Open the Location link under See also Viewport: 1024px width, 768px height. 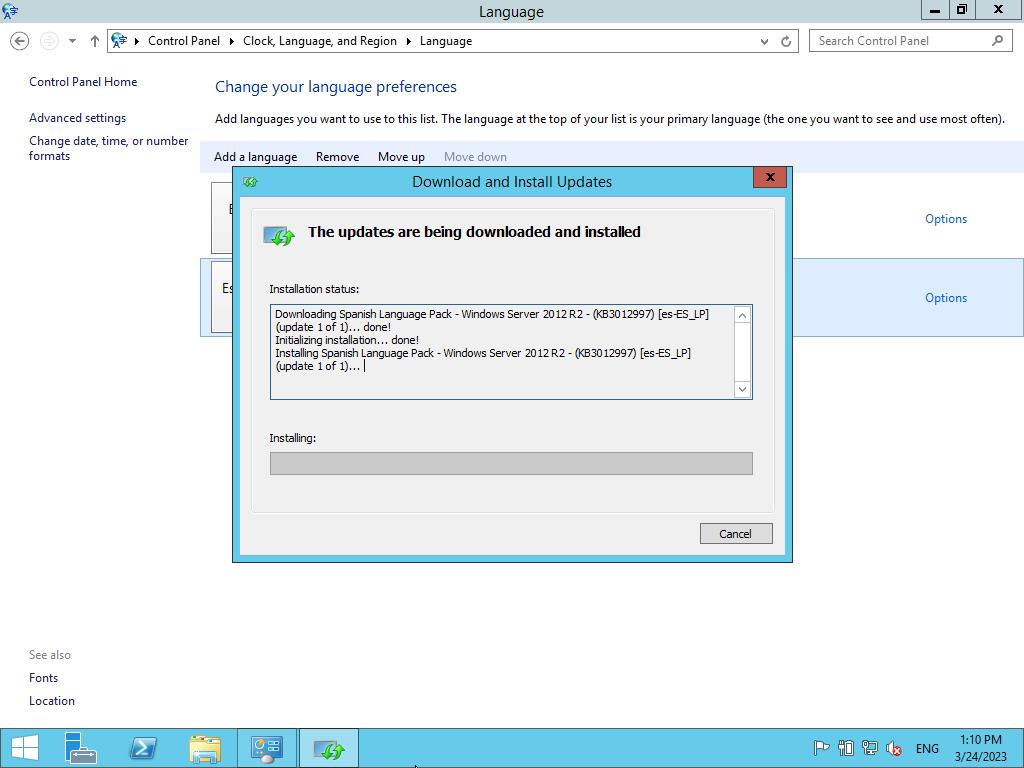point(52,701)
